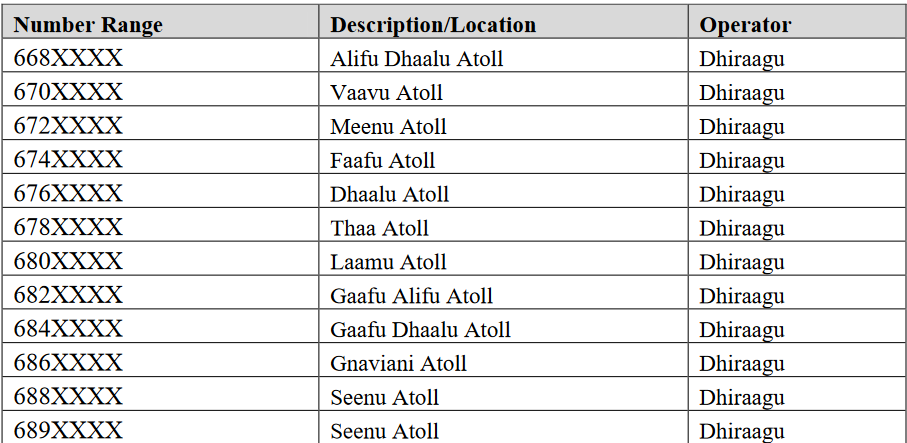Select the 670XXXX number range cell
Viewport: 907px width, 443px height.
coord(68,93)
